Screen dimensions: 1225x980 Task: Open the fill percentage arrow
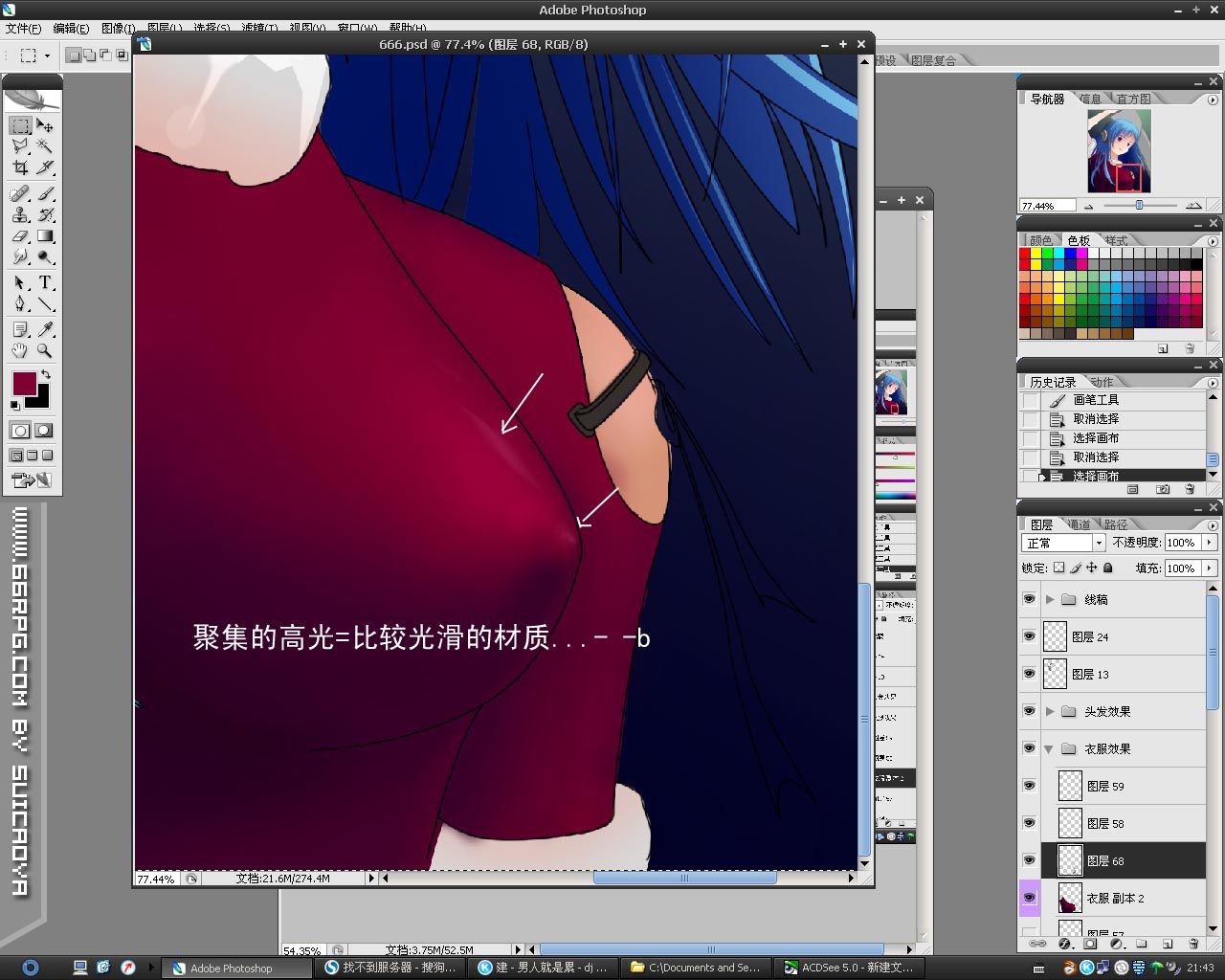[x=1210, y=568]
